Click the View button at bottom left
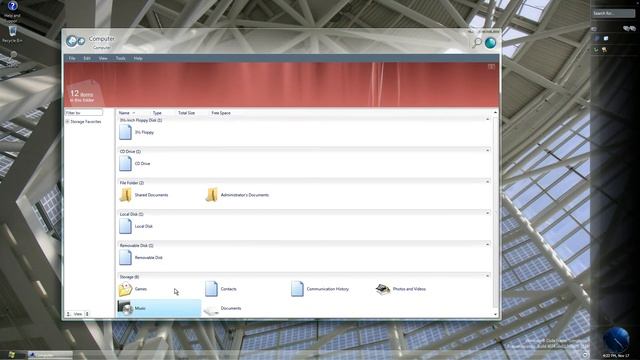This screenshot has height=360, width=640. click(78, 314)
